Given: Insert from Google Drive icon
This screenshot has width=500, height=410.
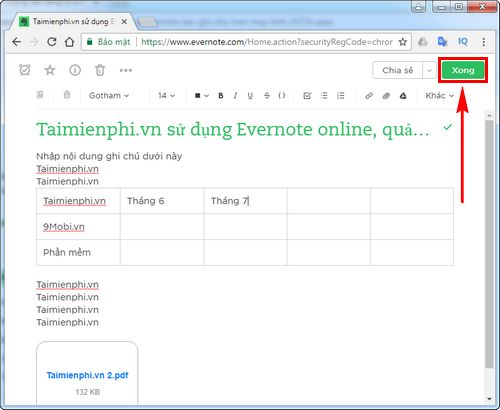Looking at the screenshot, I should (x=403, y=96).
